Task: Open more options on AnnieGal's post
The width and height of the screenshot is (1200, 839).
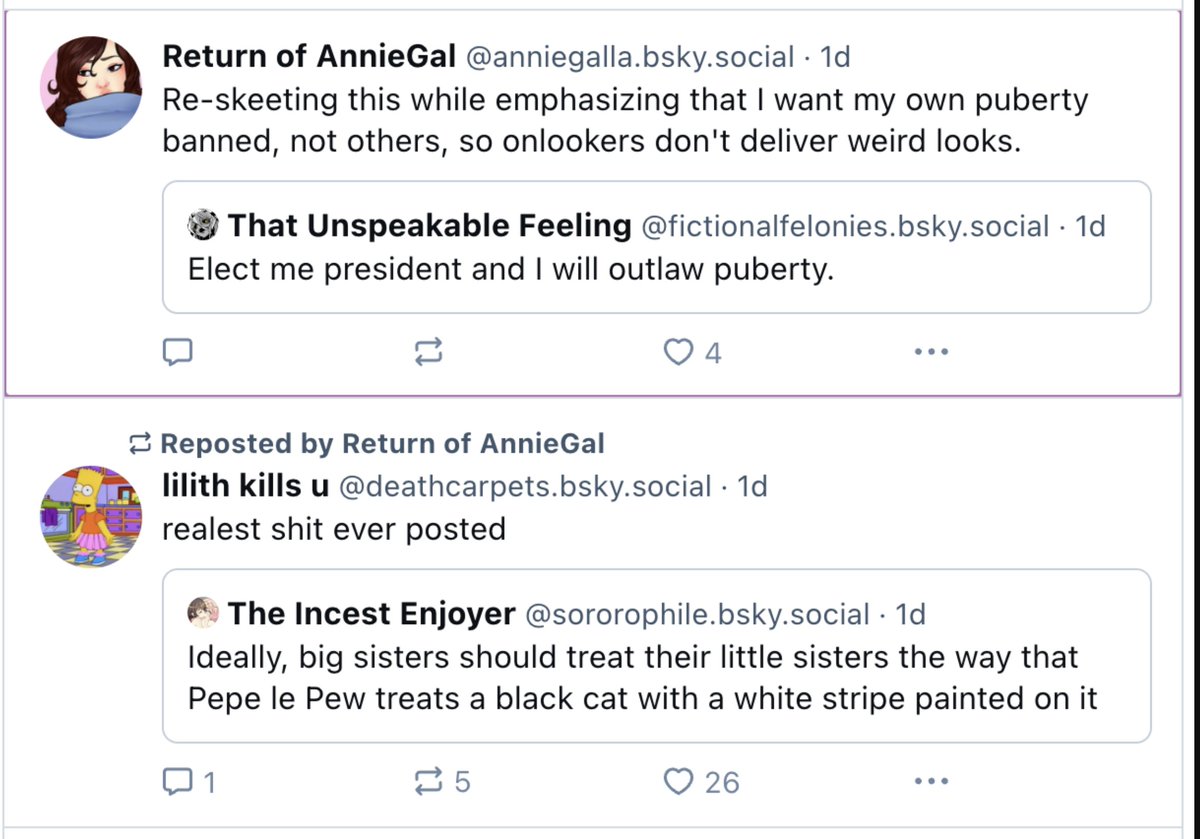Action: coord(931,352)
